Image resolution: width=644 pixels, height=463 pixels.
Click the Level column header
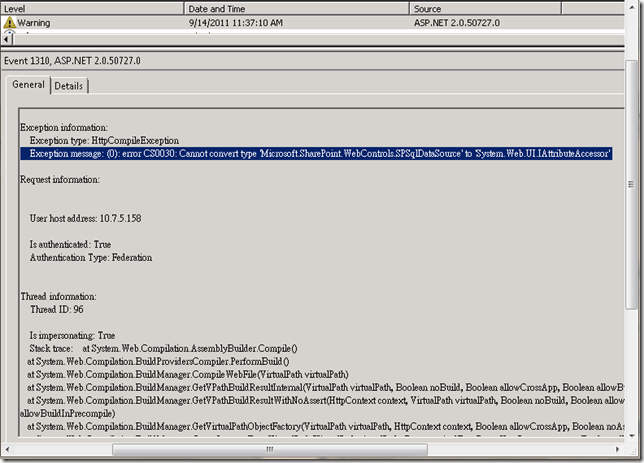[92, 9]
